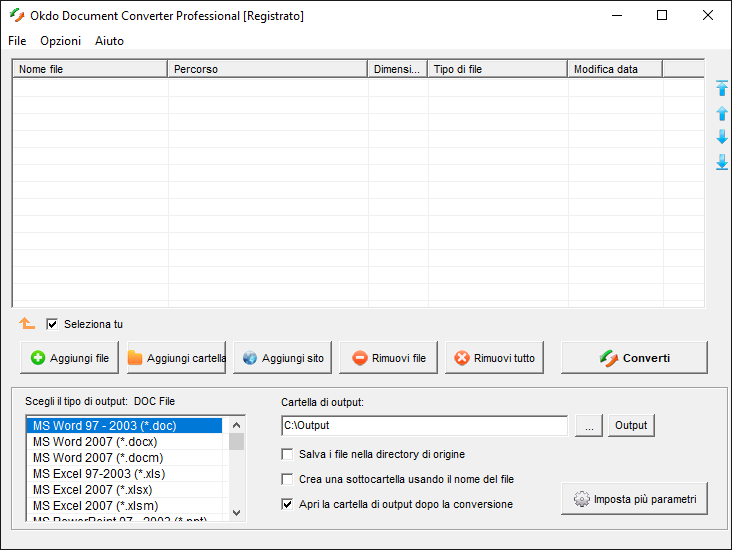The width and height of the screenshot is (732, 550).
Task: Click the Cartella di output path field
Action: [425, 425]
